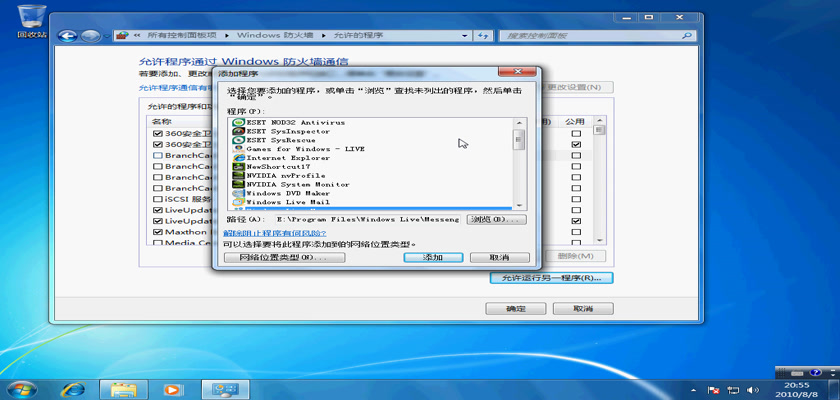This screenshot has width=840, height=400.
Task: Pick NVIDIA System Monitor from the list
Action: [297, 184]
